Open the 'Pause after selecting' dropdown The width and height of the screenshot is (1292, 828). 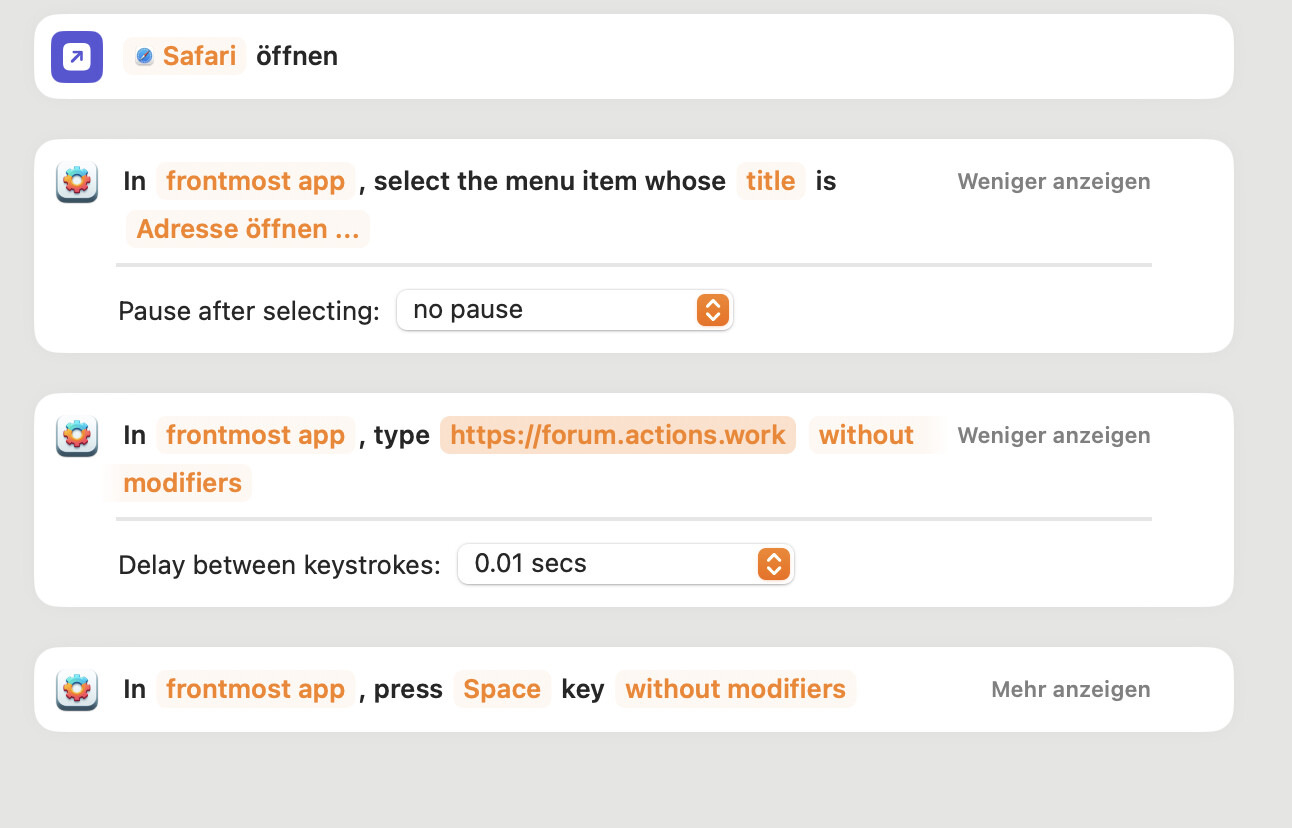(x=565, y=310)
